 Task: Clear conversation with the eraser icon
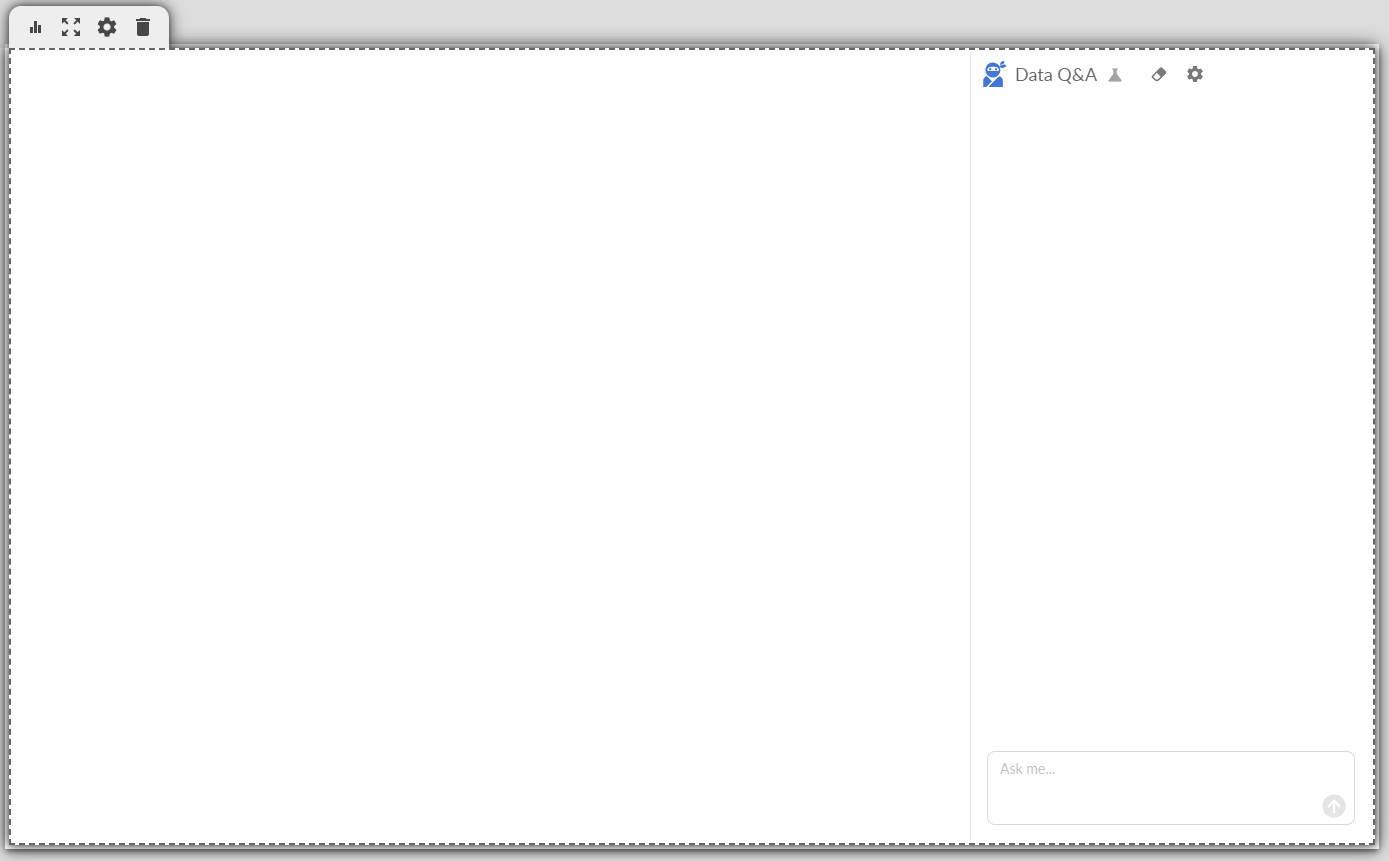click(1159, 74)
